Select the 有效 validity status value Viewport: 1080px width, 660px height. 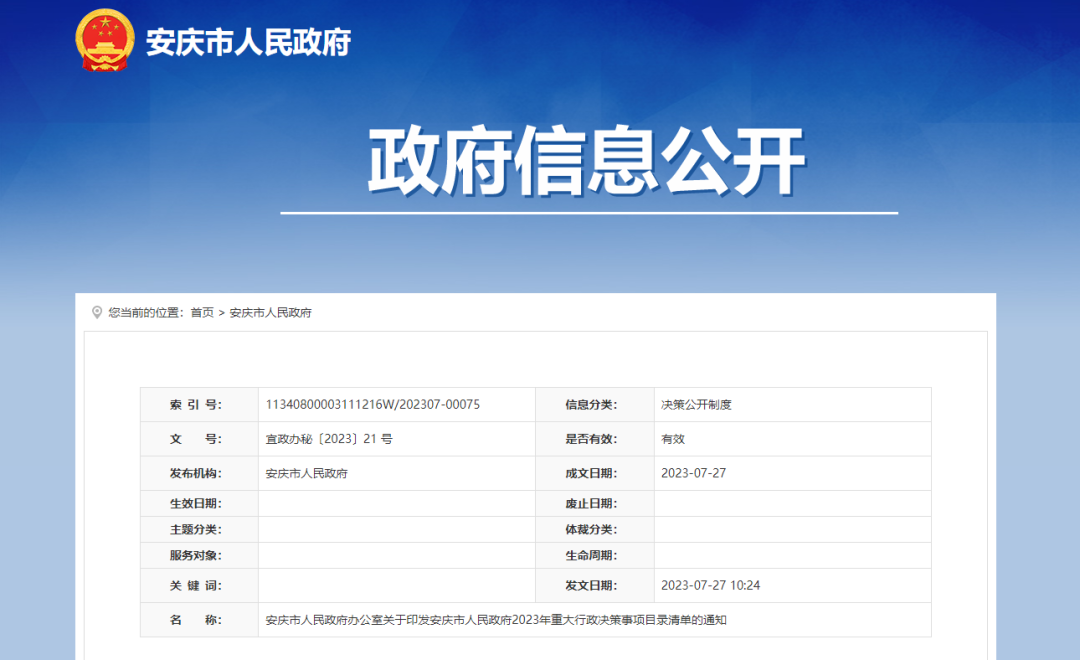coord(673,439)
